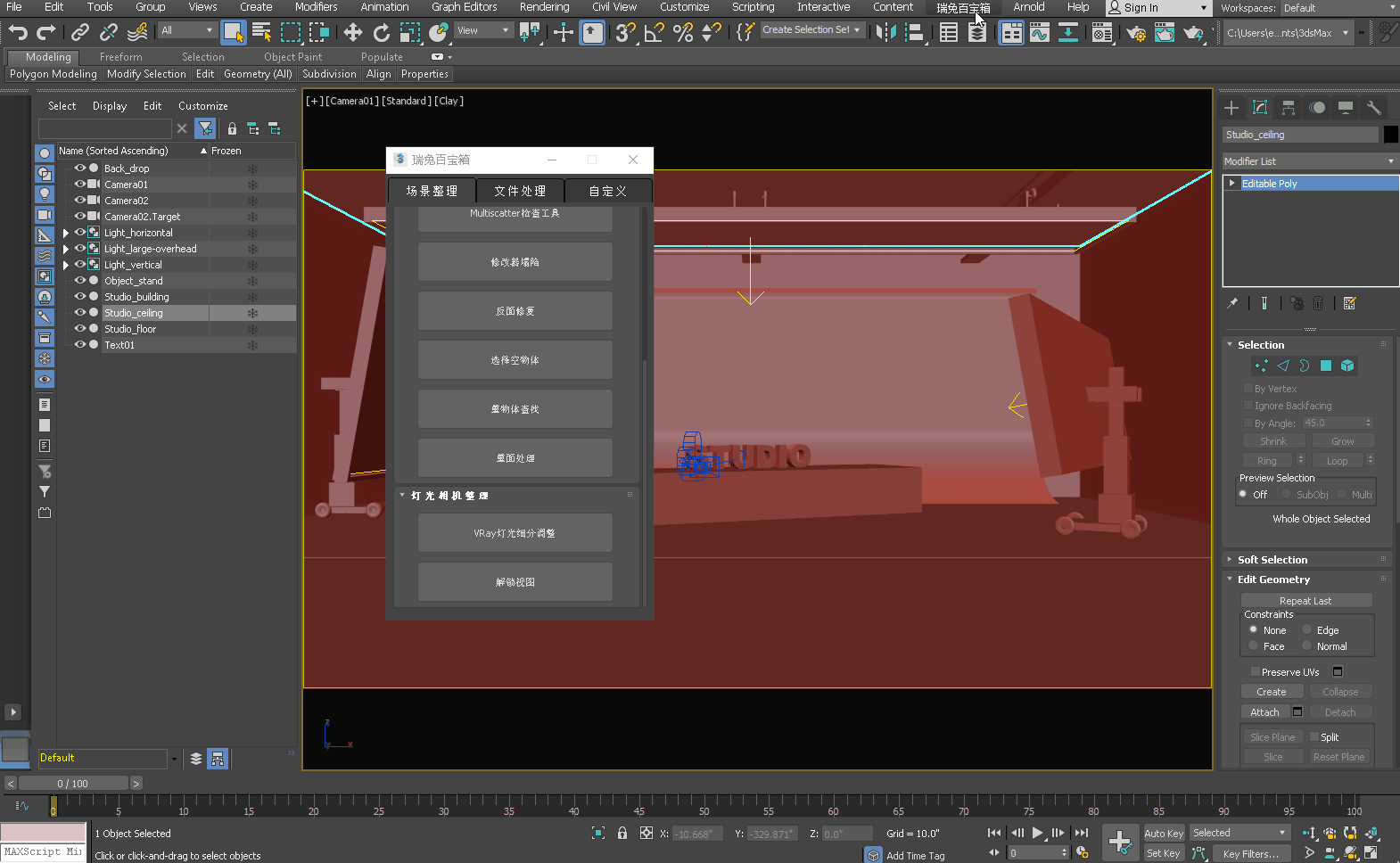Hide Studio_floor using its eye icon
The width and height of the screenshot is (1400, 863).
[80, 329]
